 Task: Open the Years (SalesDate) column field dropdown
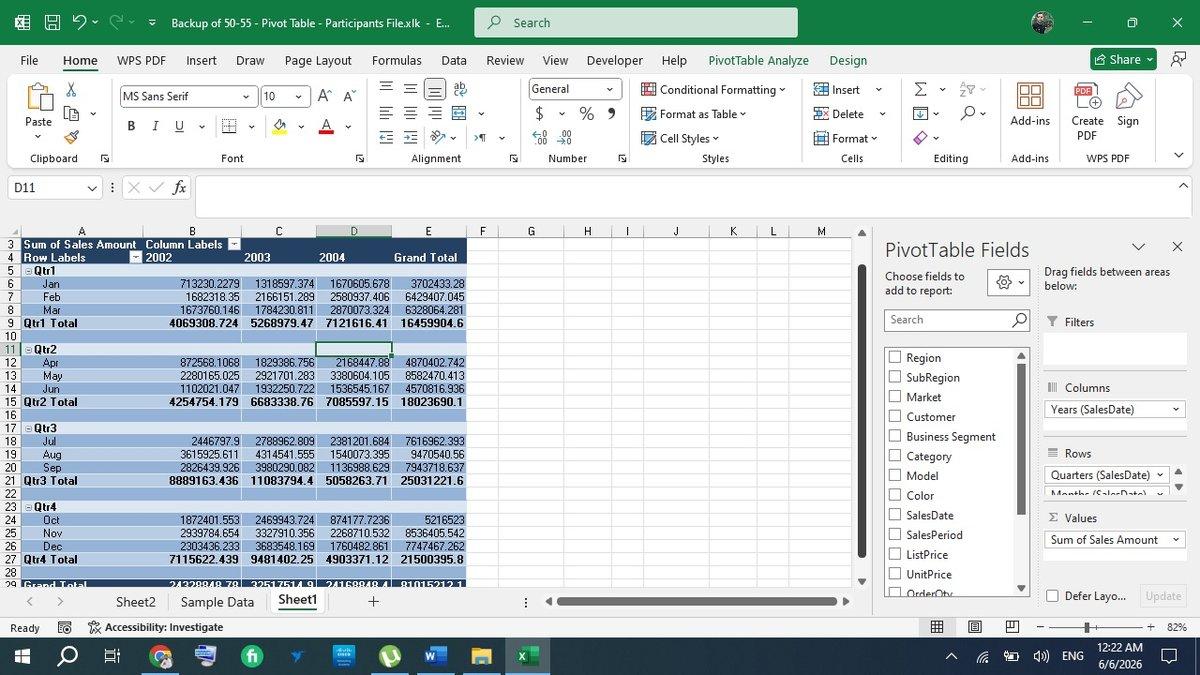coord(1176,409)
